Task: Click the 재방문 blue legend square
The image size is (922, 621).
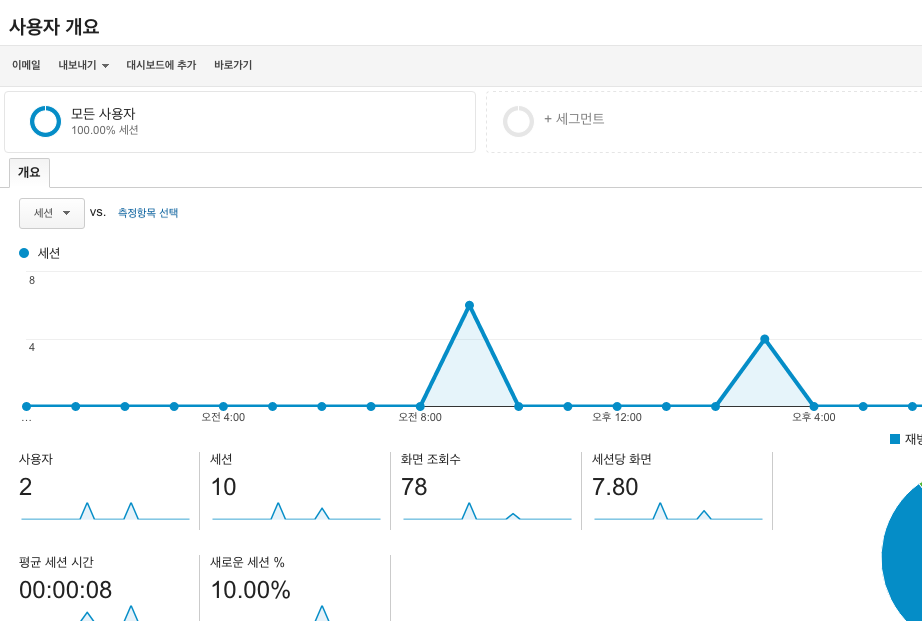Action: [x=895, y=439]
